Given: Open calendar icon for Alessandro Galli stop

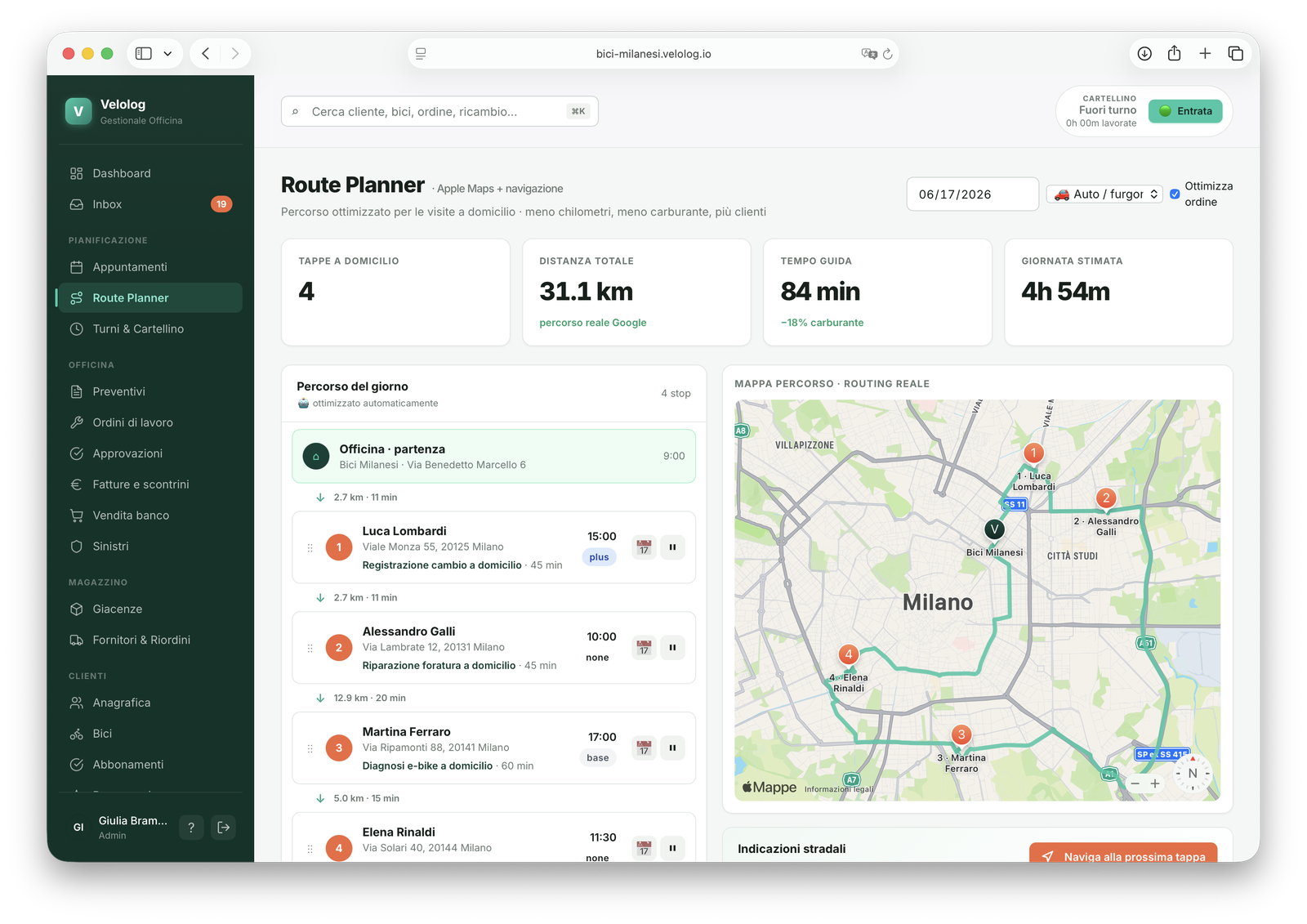Looking at the screenshot, I should pos(645,648).
